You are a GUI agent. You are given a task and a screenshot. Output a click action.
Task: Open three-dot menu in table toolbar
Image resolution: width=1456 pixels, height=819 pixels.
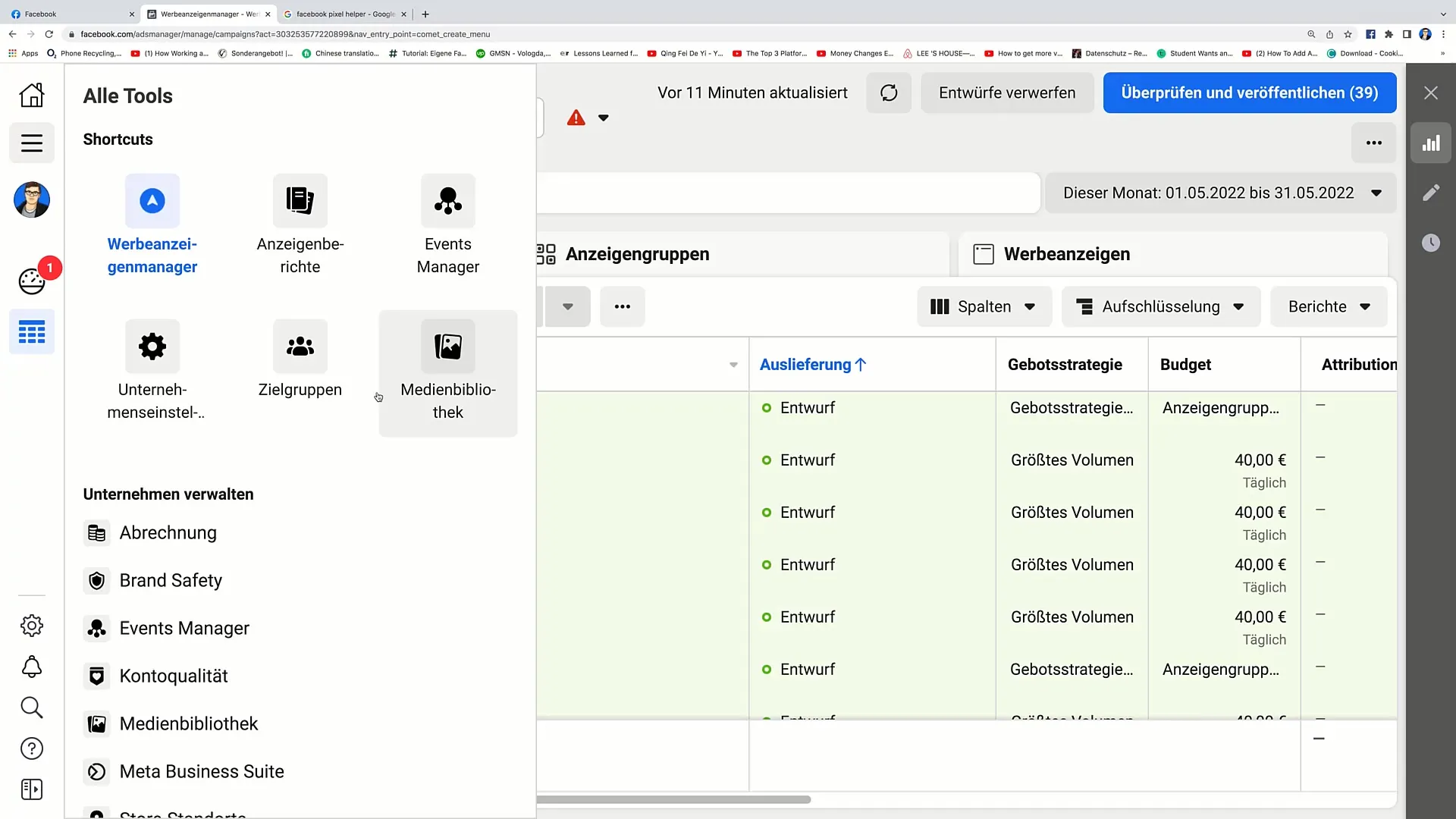(x=623, y=306)
